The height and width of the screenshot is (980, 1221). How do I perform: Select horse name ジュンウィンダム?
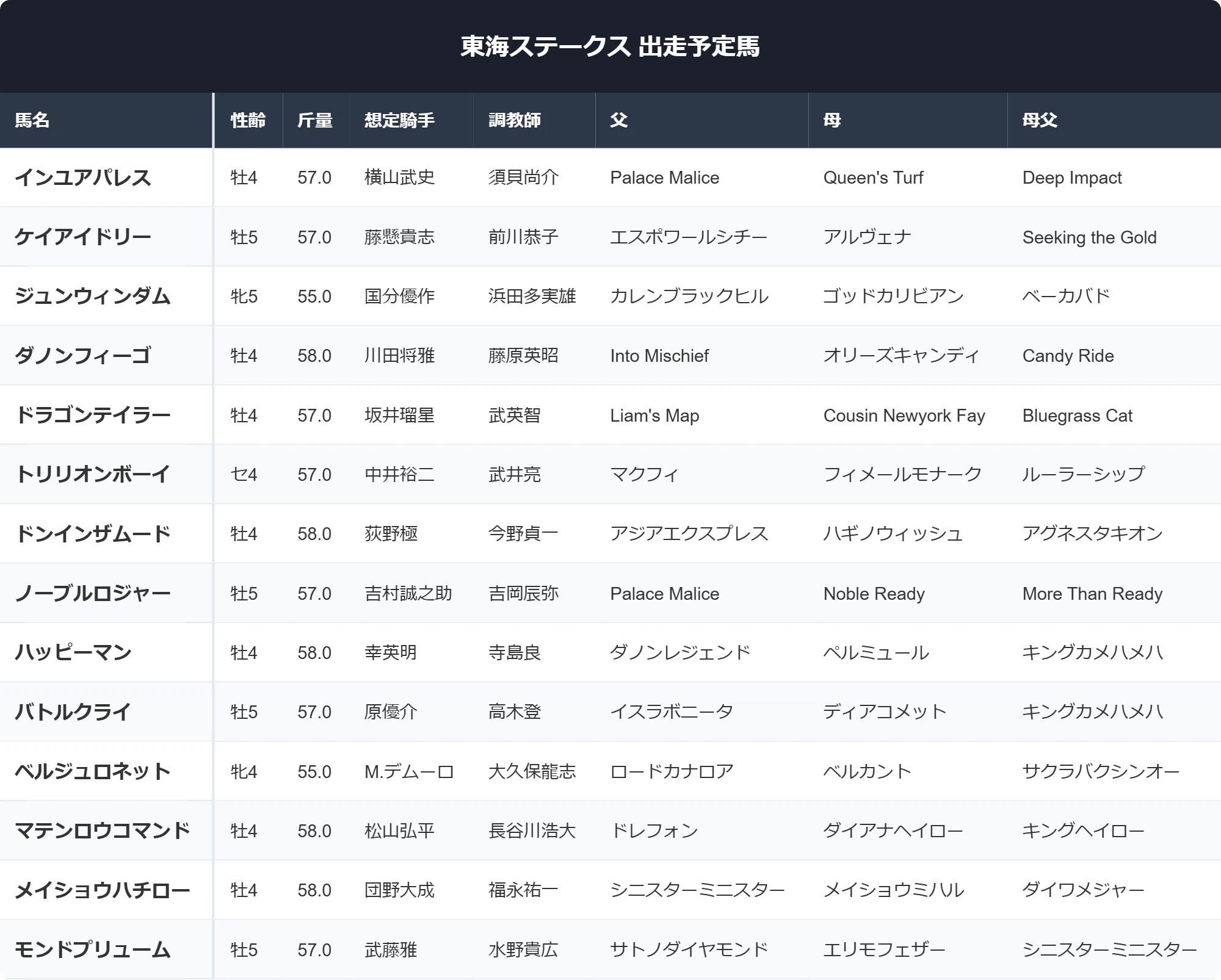pos(93,296)
